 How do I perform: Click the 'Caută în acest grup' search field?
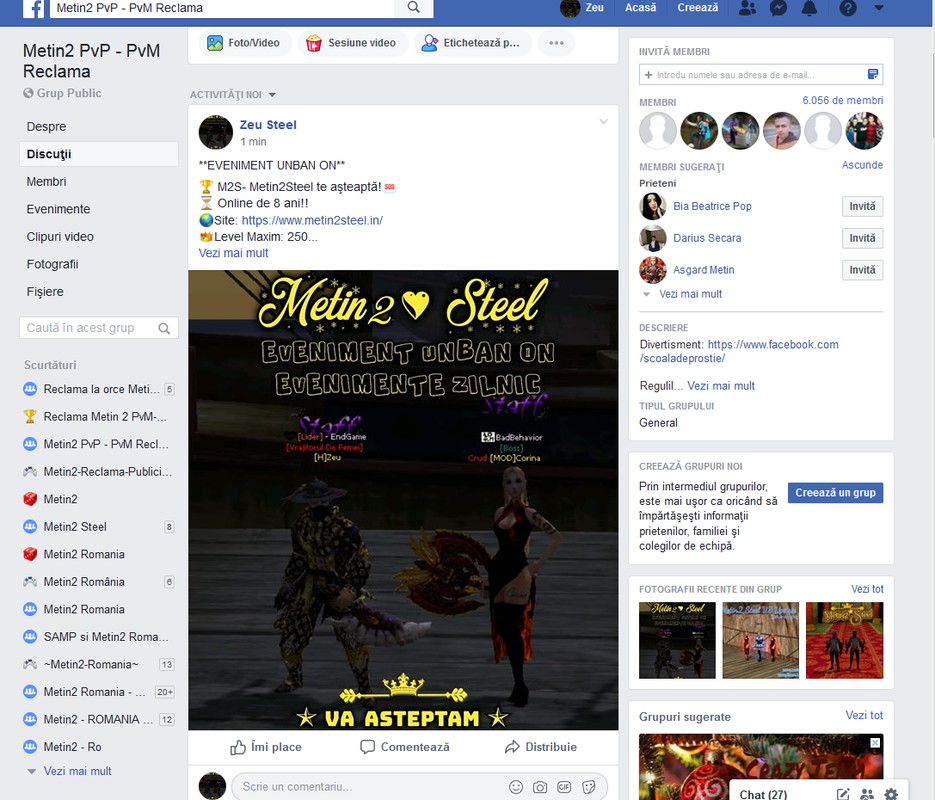click(x=89, y=328)
